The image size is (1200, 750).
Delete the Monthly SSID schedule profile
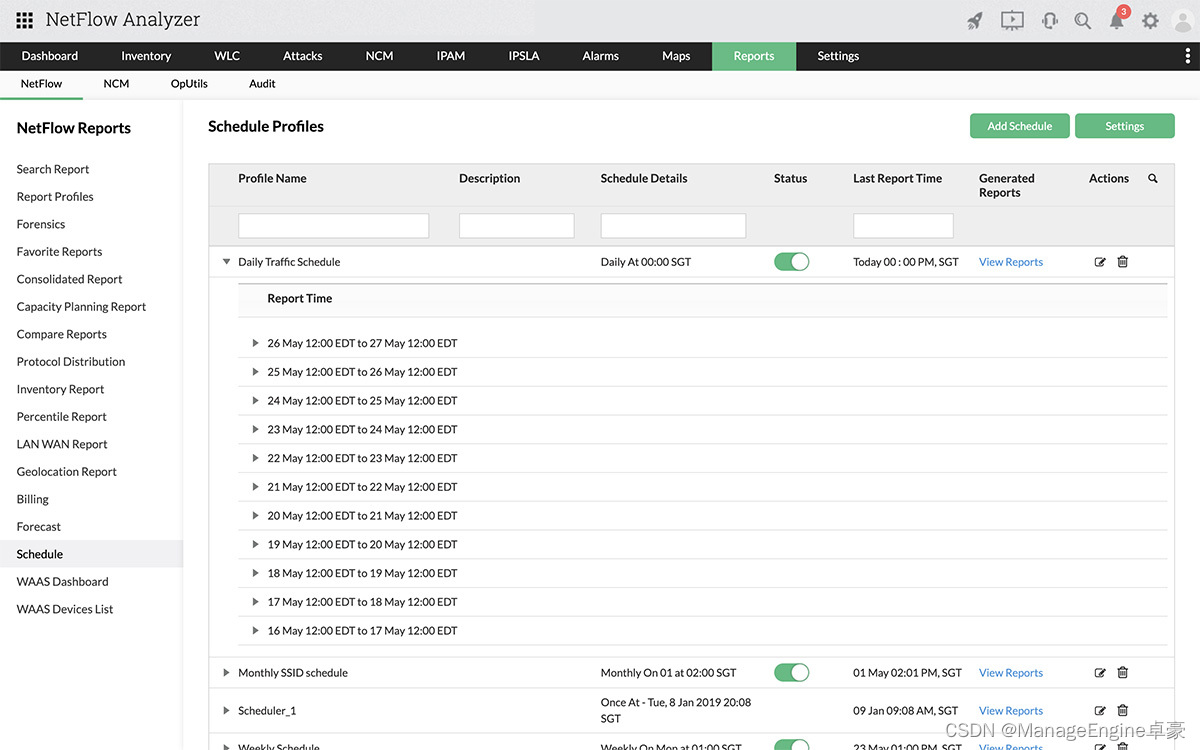tap(1122, 673)
